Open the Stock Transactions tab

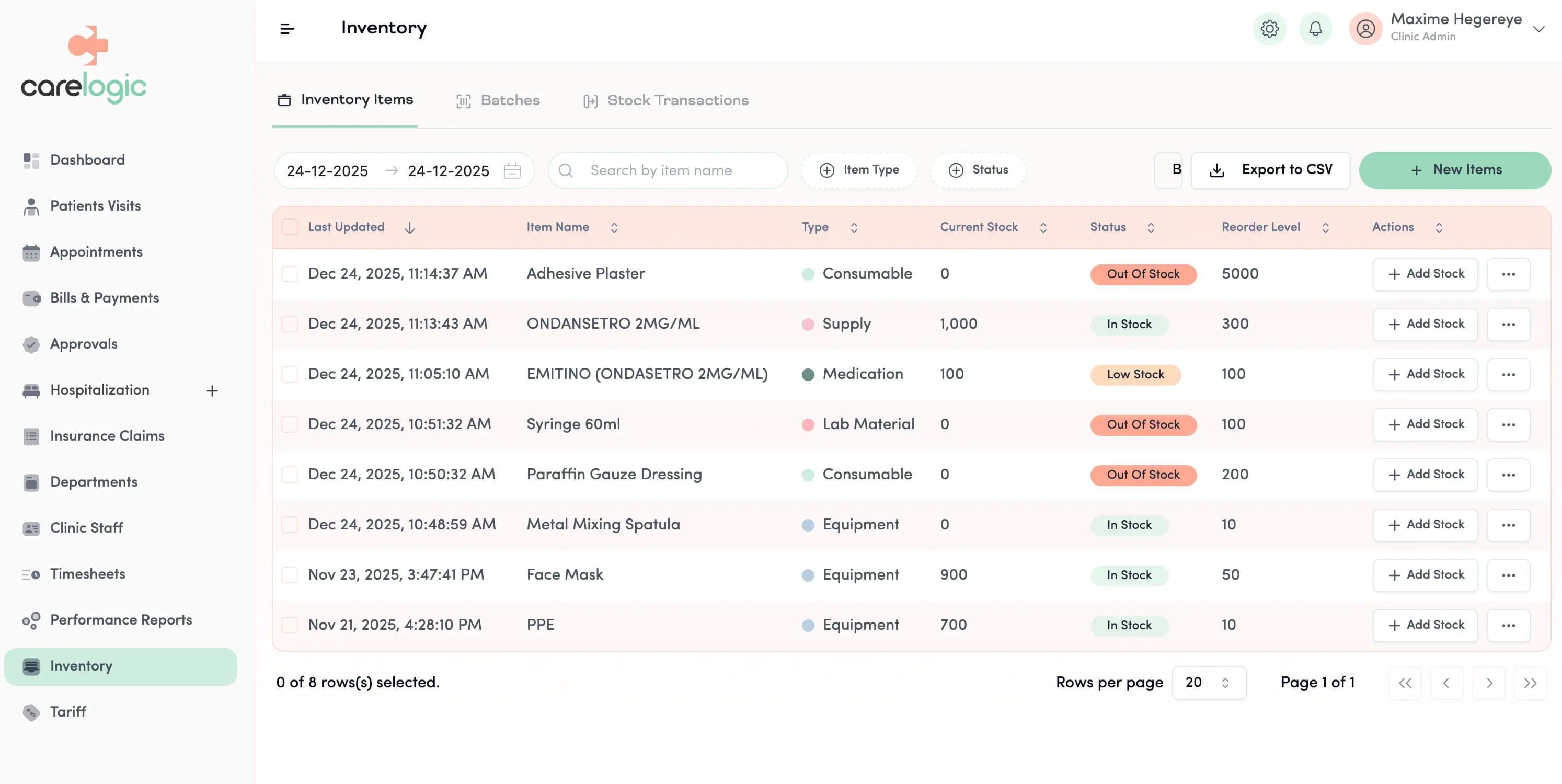click(x=677, y=99)
